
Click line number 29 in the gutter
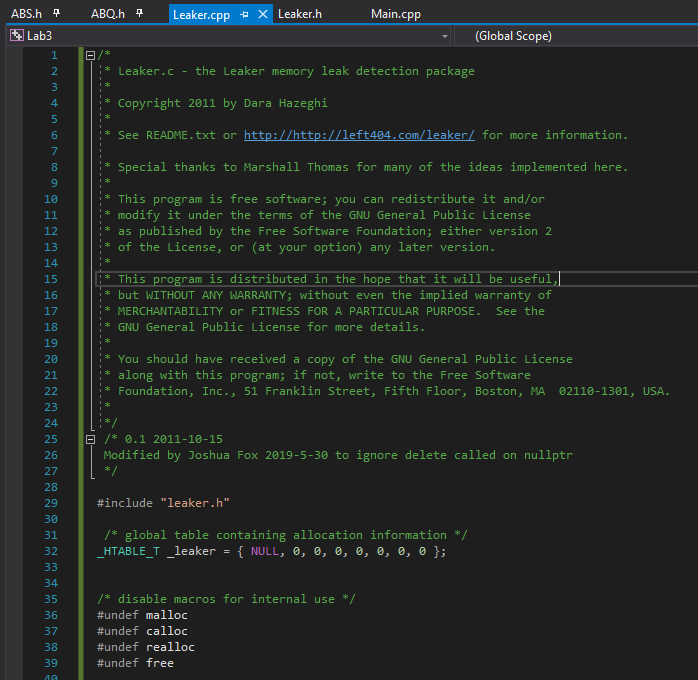click(x=51, y=503)
